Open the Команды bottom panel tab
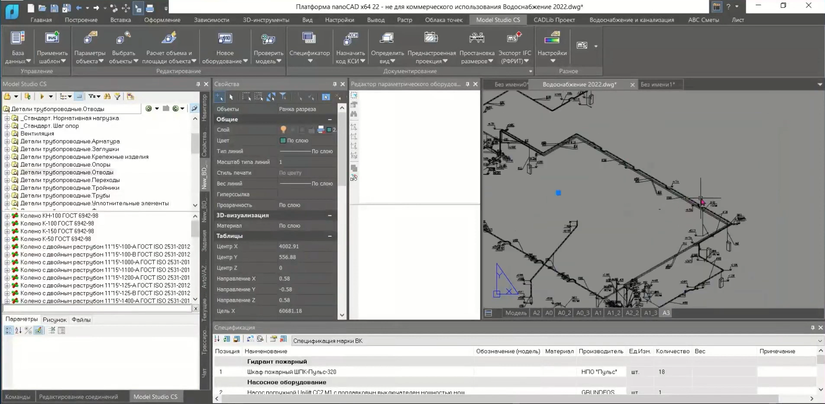Screen dimensions: 825x404 coord(17,397)
